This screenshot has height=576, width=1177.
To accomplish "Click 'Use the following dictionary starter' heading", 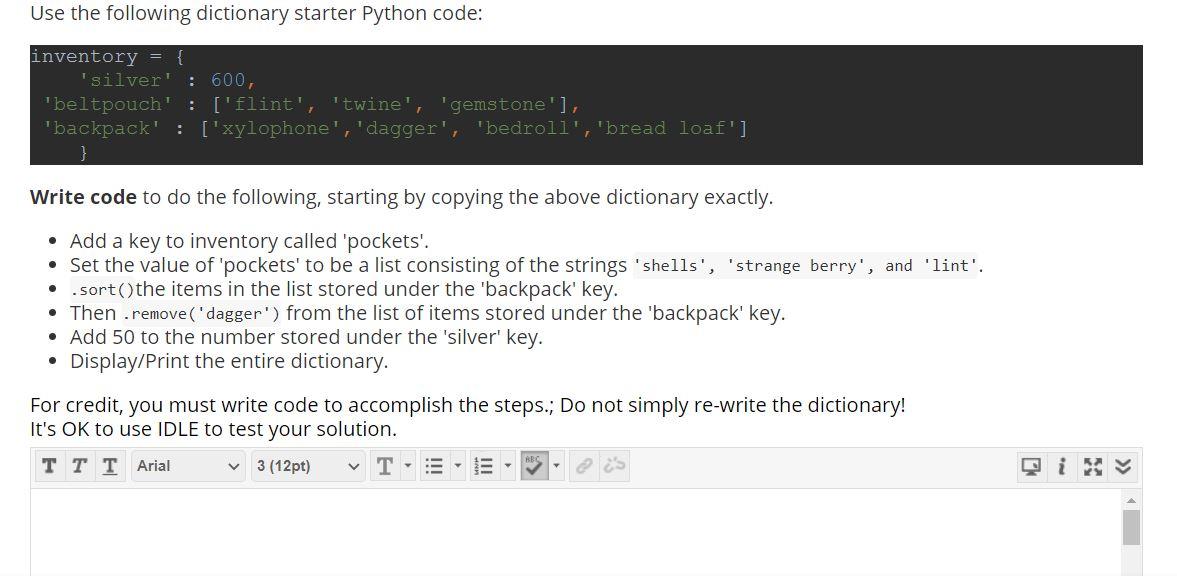I will click(256, 14).
